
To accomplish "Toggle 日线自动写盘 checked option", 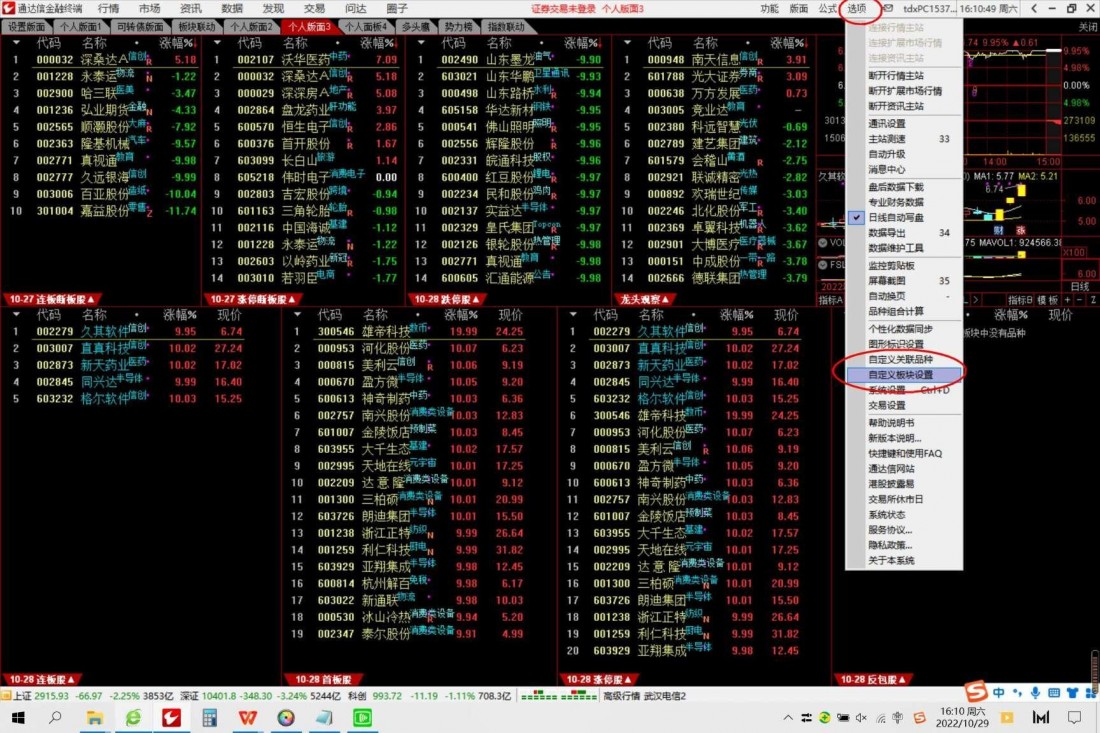I will coord(897,217).
